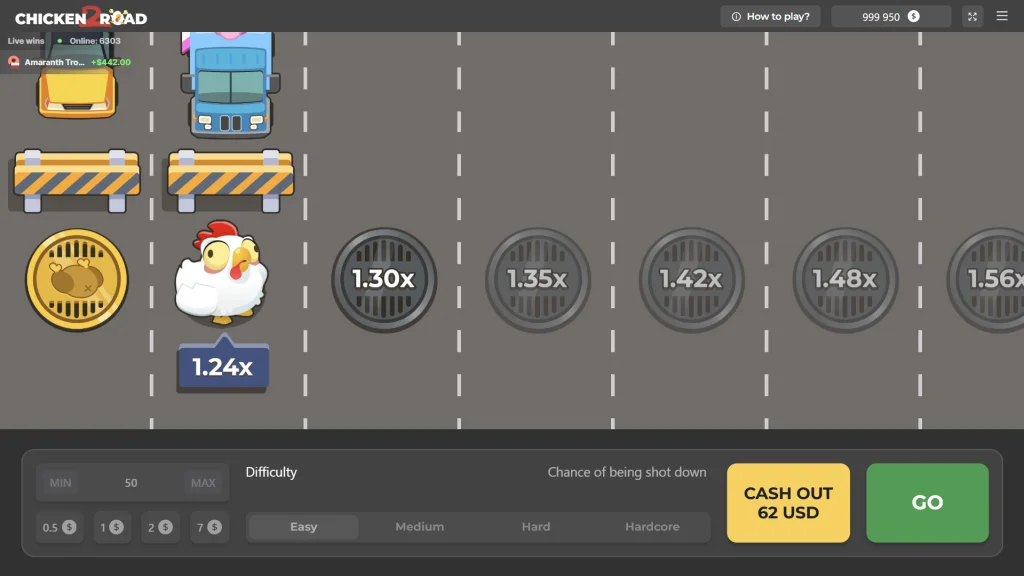This screenshot has height=576, width=1024.
Task: Select Hardcore difficulty
Action: (x=652, y=527)
